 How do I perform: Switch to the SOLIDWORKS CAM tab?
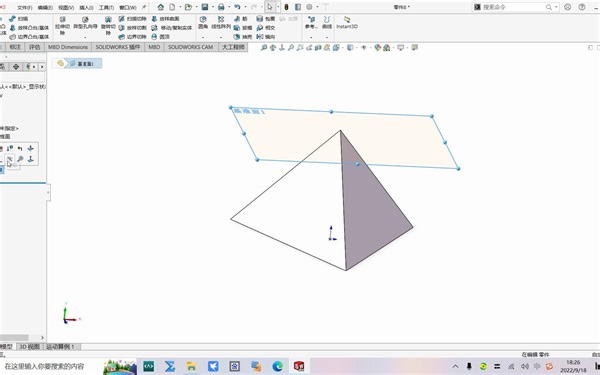click(191, 47)
